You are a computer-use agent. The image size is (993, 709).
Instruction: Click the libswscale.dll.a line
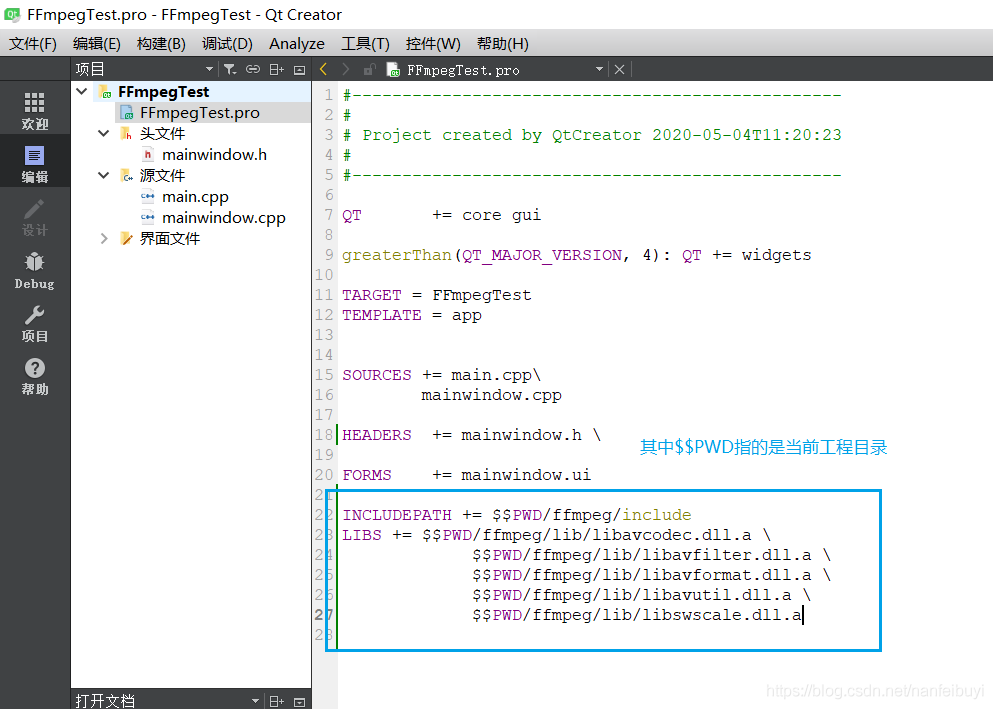point(637,615)
